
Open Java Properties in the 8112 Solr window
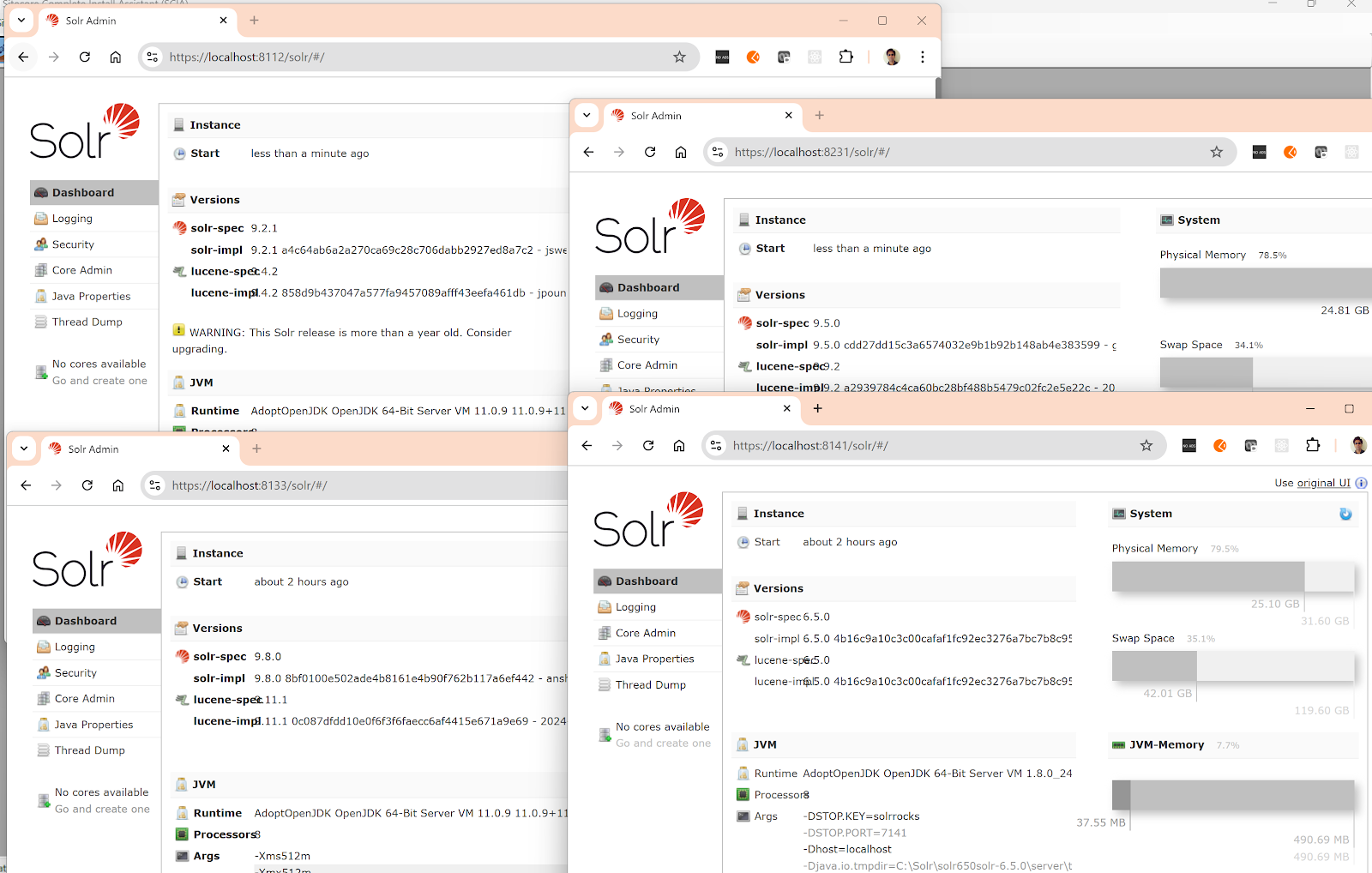tap(94, 296)
